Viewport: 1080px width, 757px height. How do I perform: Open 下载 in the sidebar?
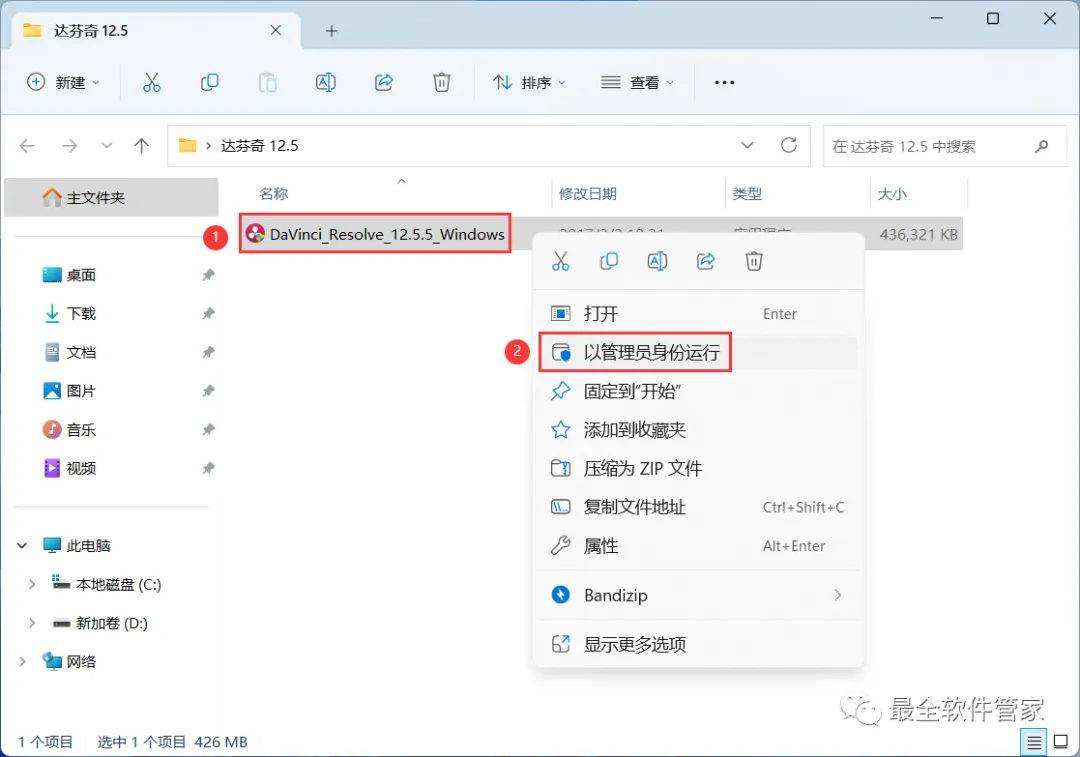point(81,313)
